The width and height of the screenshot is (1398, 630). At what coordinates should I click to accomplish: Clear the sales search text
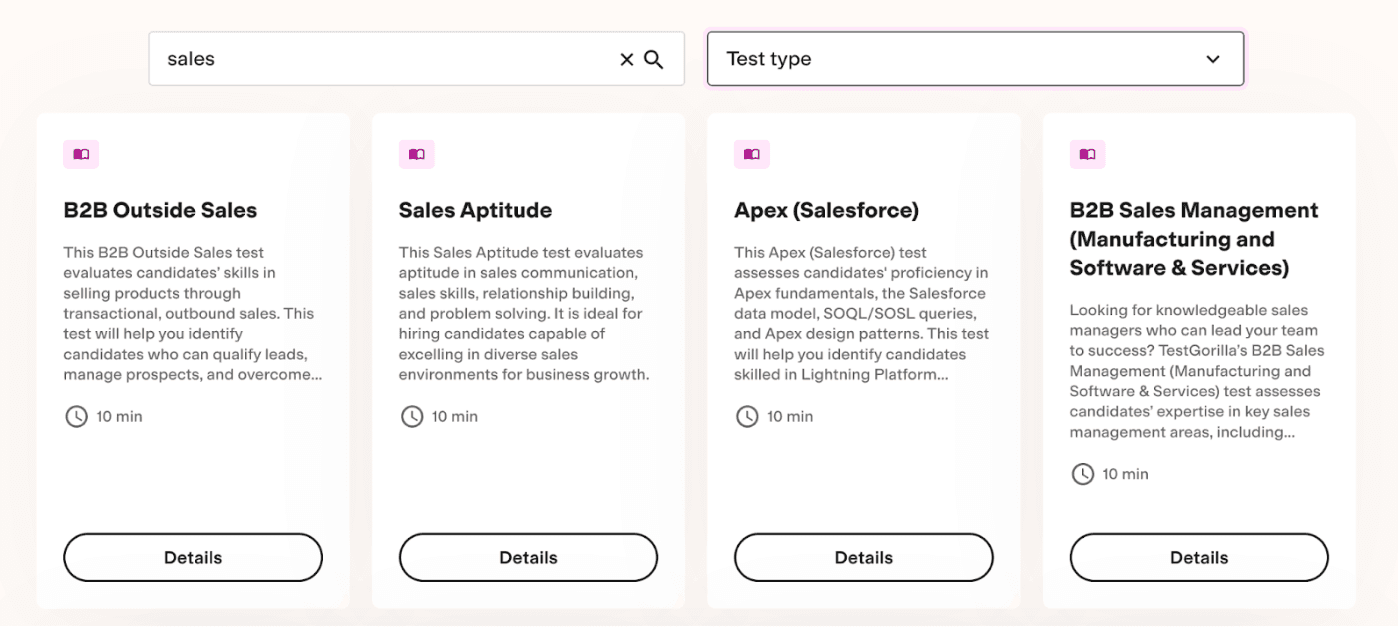[x=627, y=59]
